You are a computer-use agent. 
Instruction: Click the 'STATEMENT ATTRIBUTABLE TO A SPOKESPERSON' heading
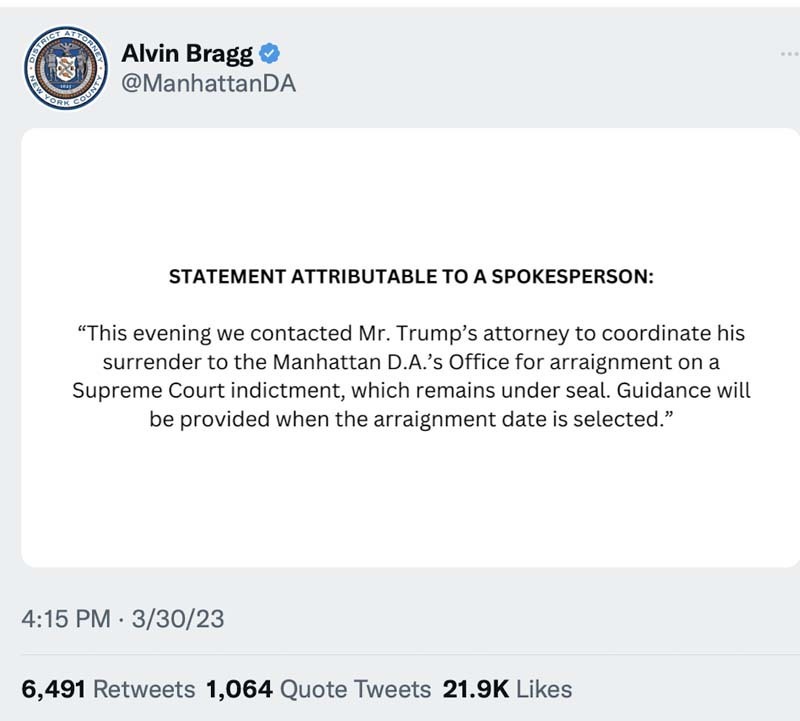[x=410, y=277]
